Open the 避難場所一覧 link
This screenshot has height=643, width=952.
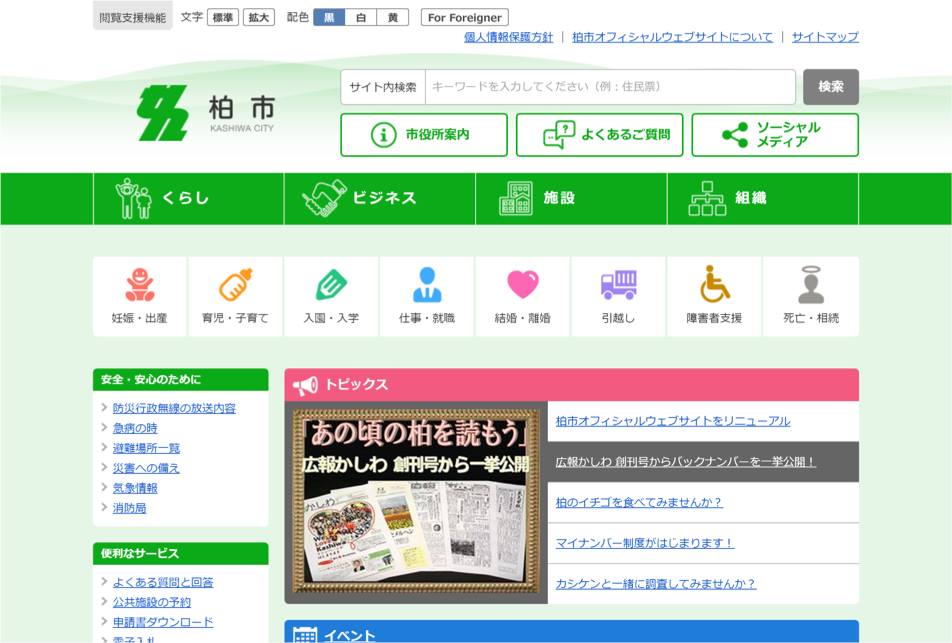pyautogui.click(x=146, y=448)
